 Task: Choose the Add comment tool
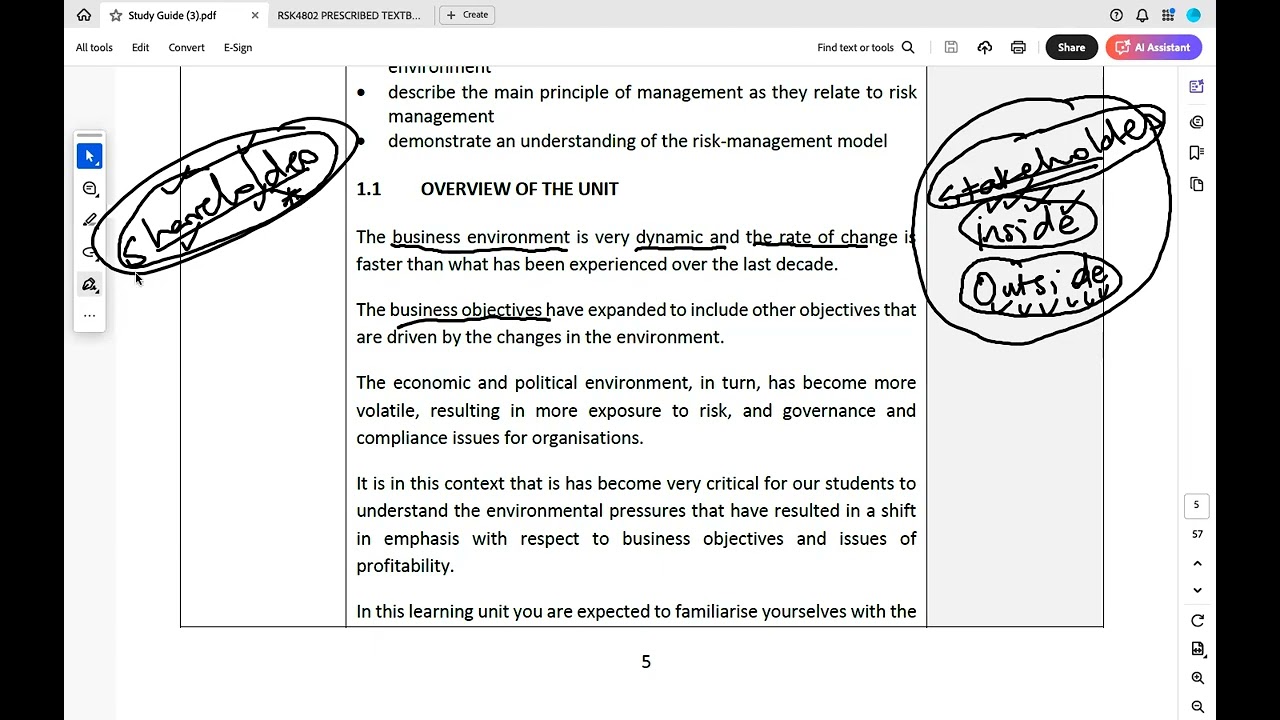[x=89, y=188]
